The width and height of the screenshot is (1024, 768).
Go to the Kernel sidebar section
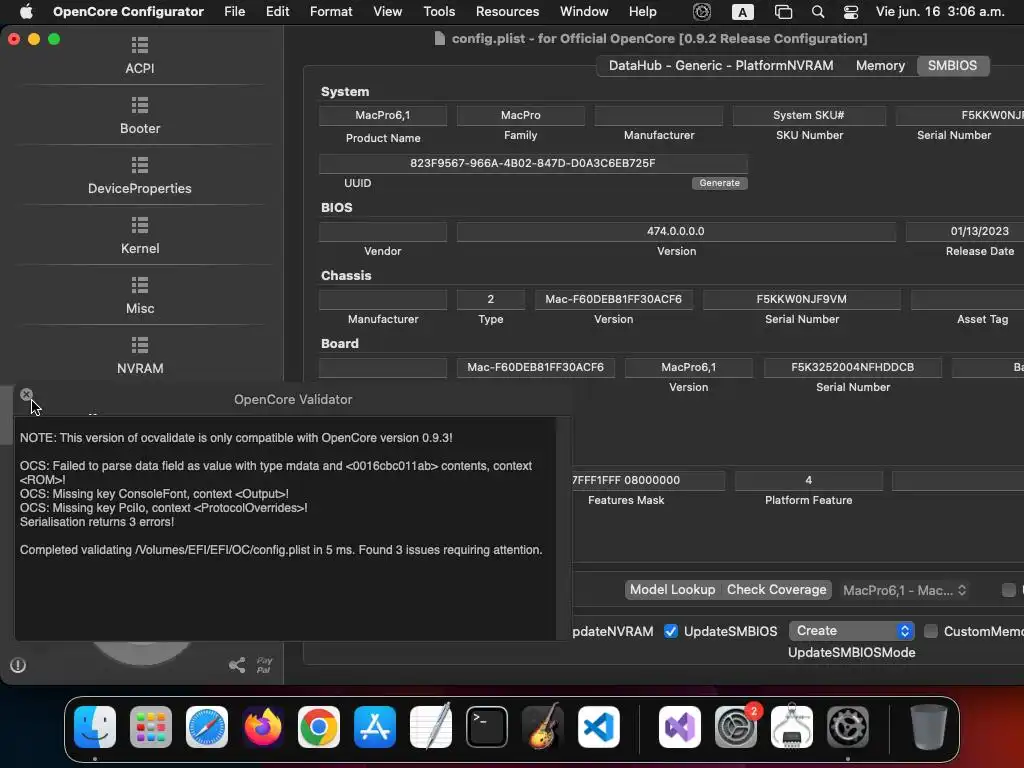coord(140,236)
